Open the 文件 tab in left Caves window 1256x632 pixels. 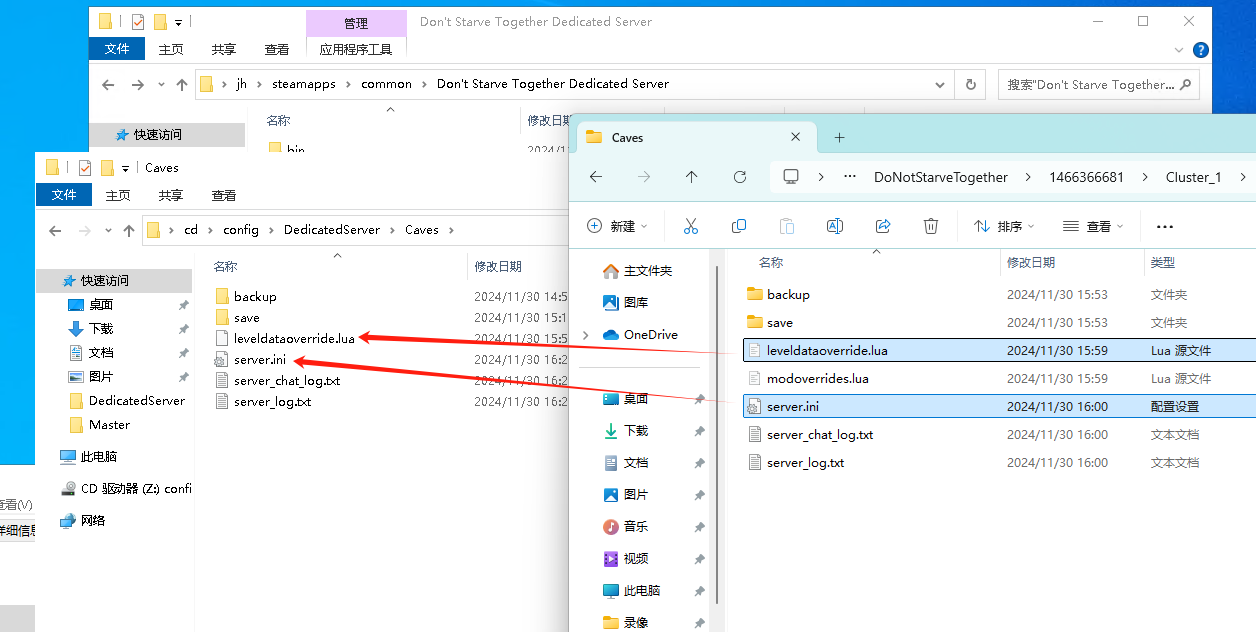point(64,195)
